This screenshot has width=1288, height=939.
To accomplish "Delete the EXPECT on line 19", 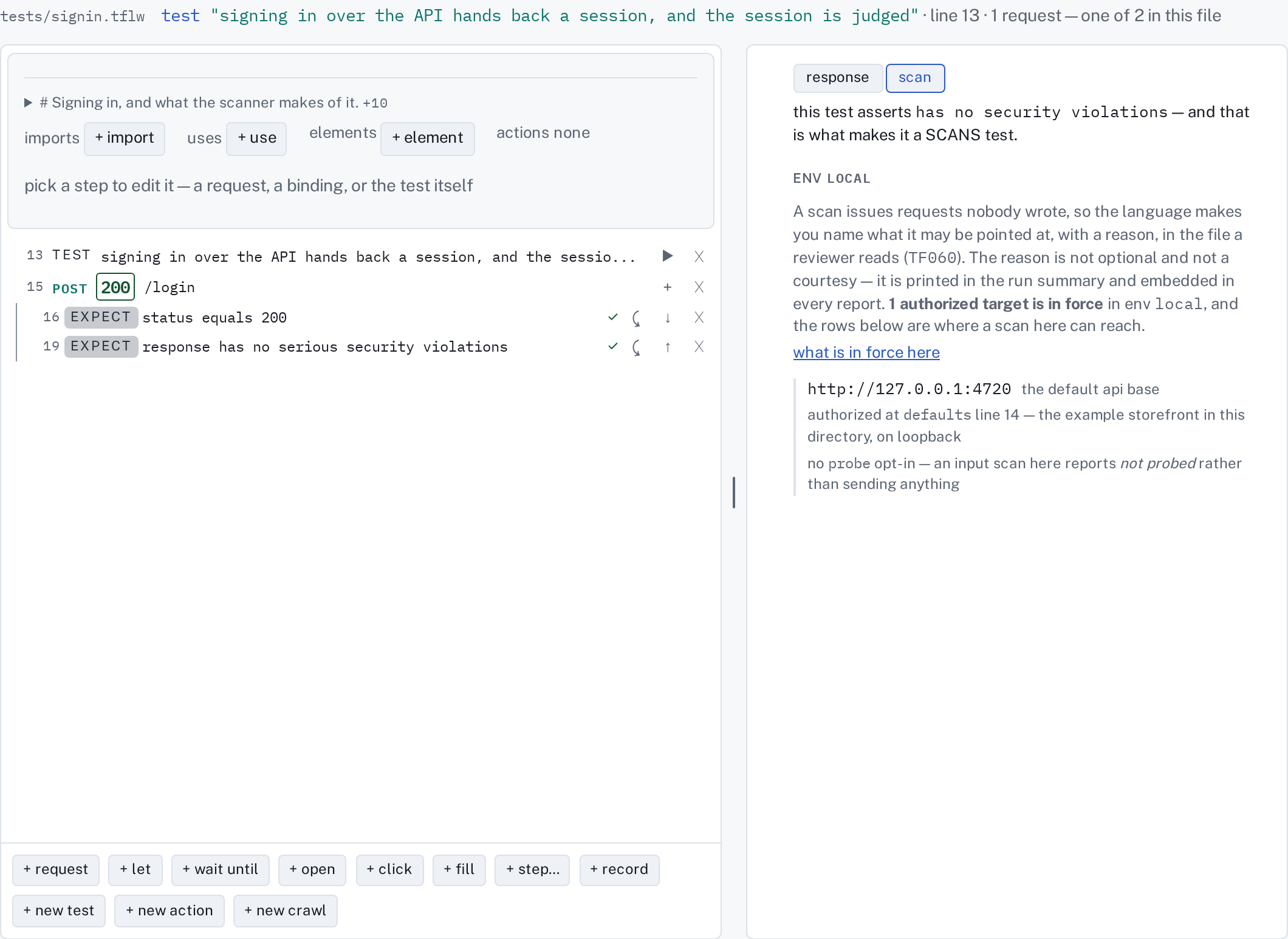I will tap(699, 347).
